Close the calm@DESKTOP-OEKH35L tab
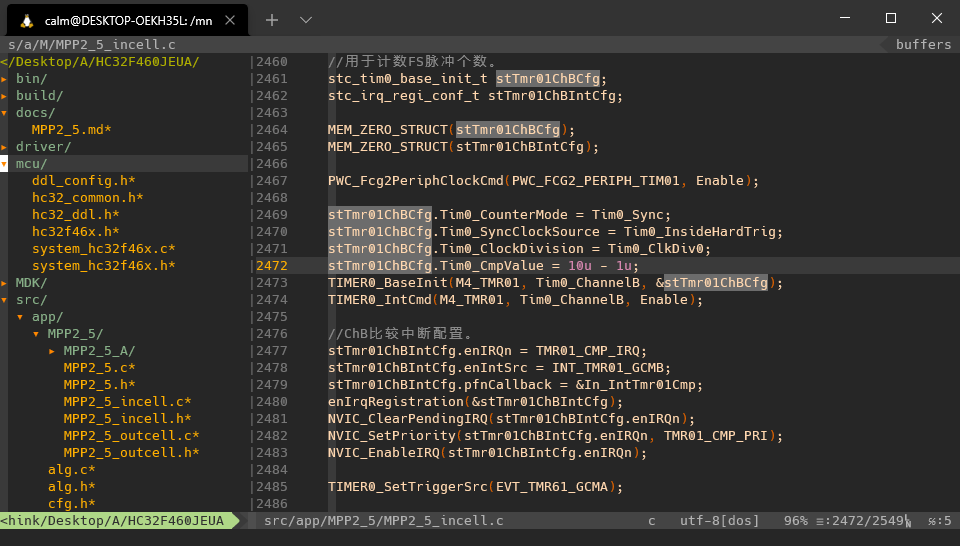This screenshot has height=546, width=960. tap(230, 20)
